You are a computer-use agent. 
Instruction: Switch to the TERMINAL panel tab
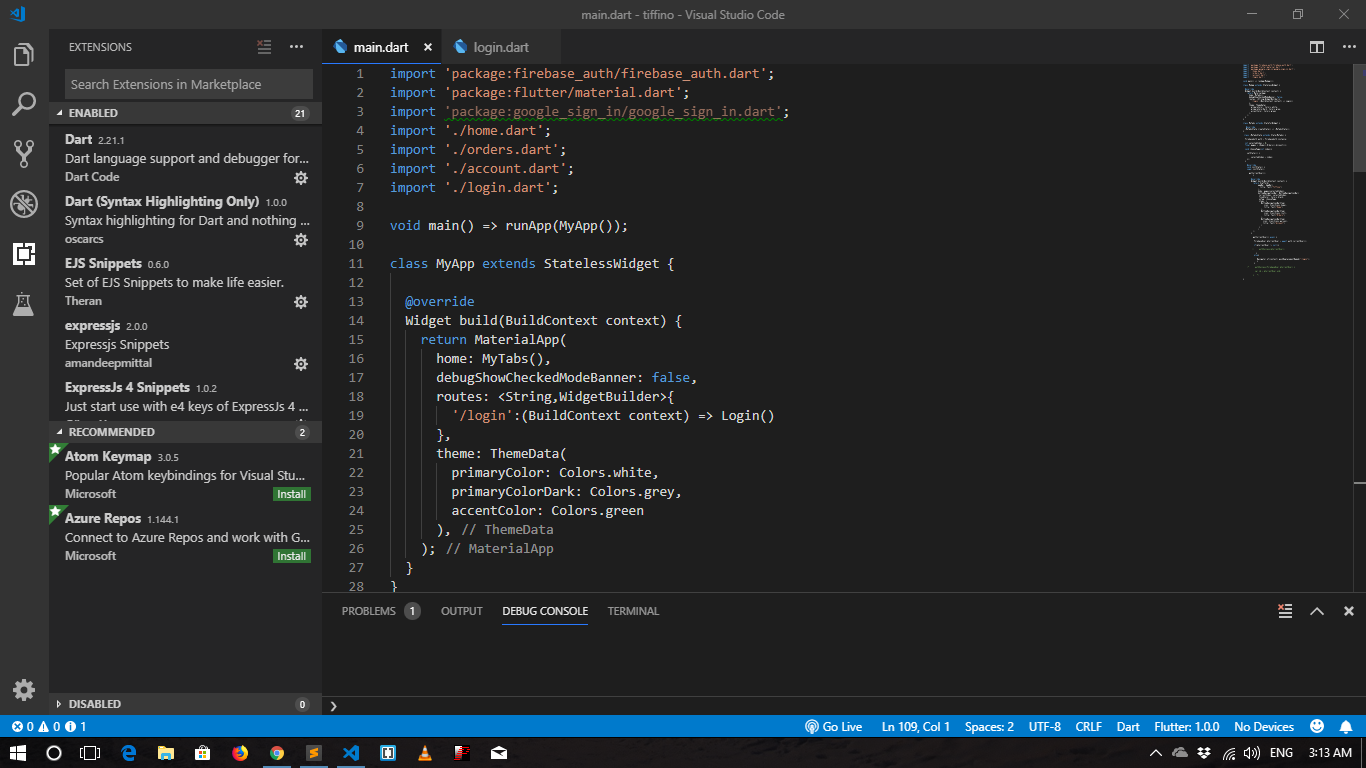[x=633, y=611]
